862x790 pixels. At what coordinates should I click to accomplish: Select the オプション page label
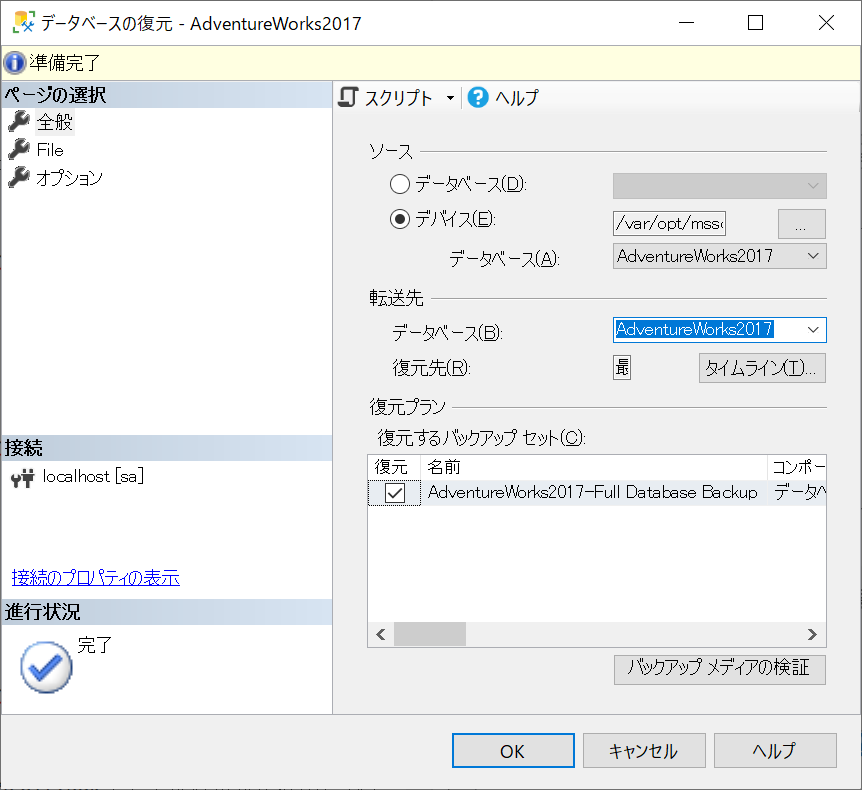(69, 178)
